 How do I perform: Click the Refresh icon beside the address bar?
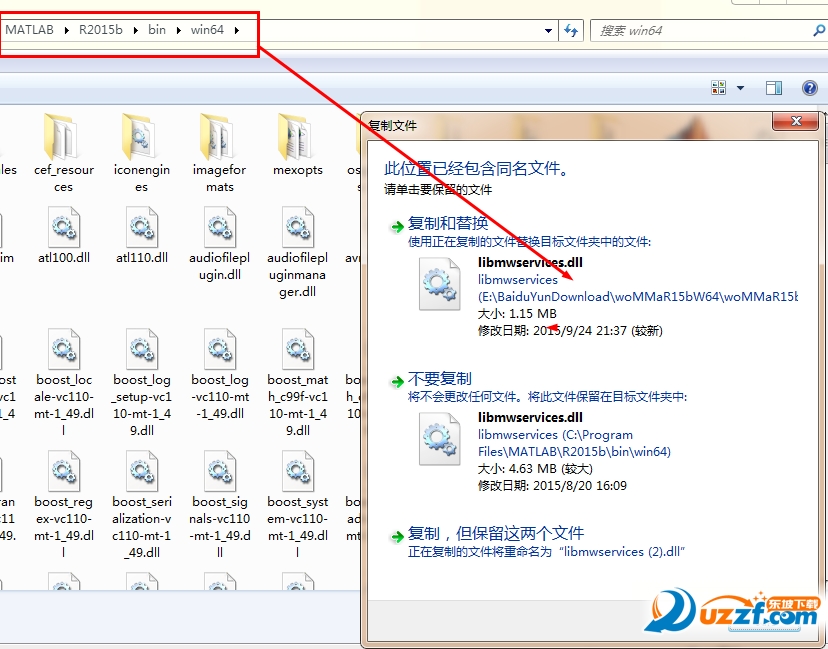570,30
